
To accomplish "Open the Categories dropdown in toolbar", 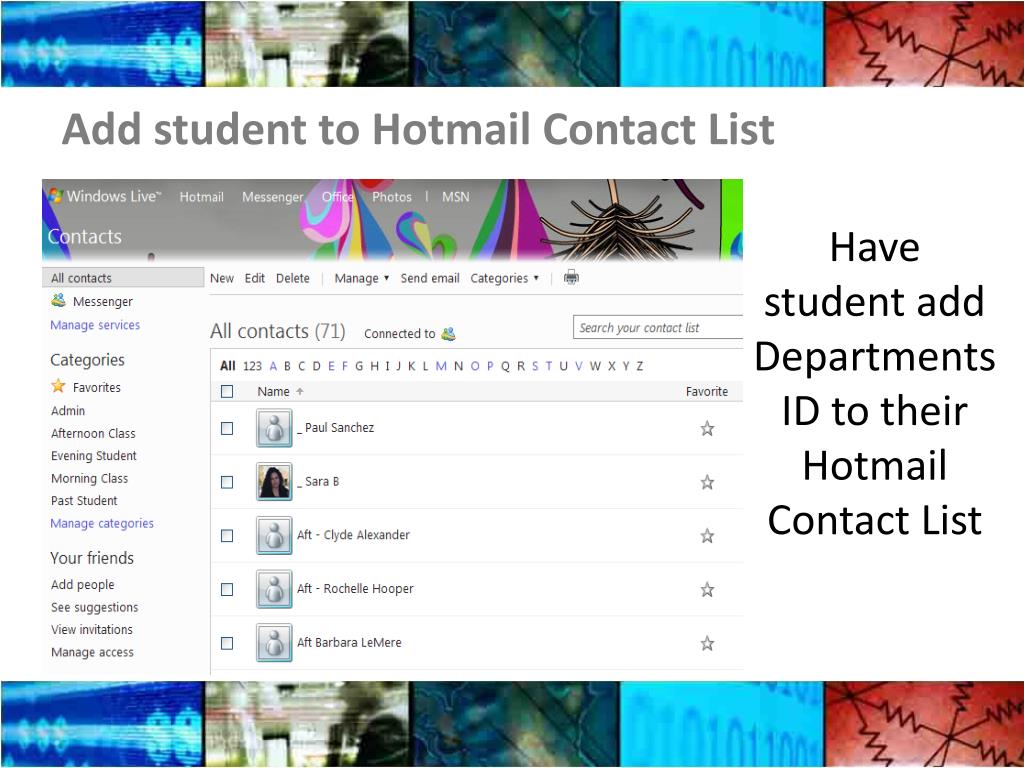I will pos(504,278).
